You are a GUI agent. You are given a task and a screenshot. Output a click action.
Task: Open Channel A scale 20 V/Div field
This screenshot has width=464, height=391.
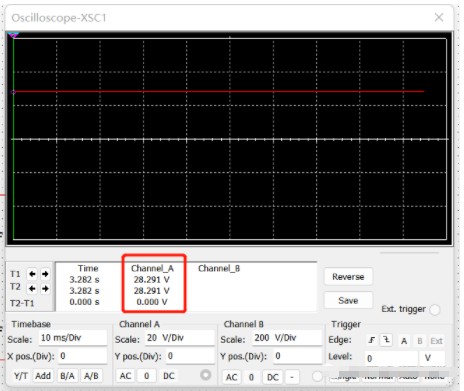click(x=180, y=338)
